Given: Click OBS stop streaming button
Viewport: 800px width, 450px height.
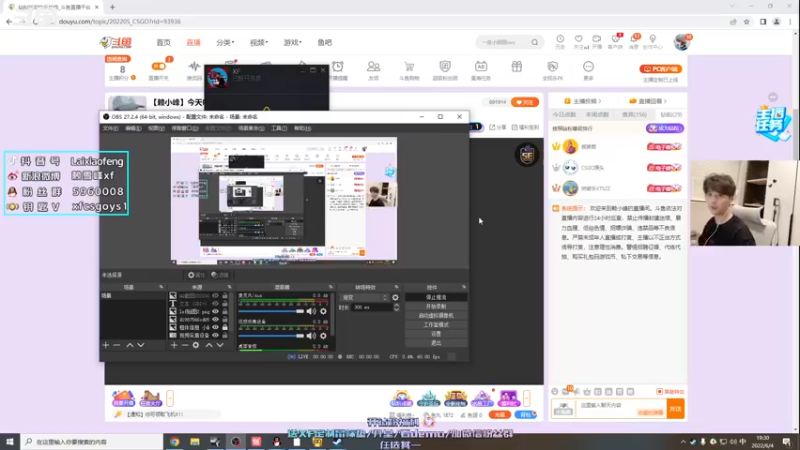Looking at the screenshot, I should 436,297.
